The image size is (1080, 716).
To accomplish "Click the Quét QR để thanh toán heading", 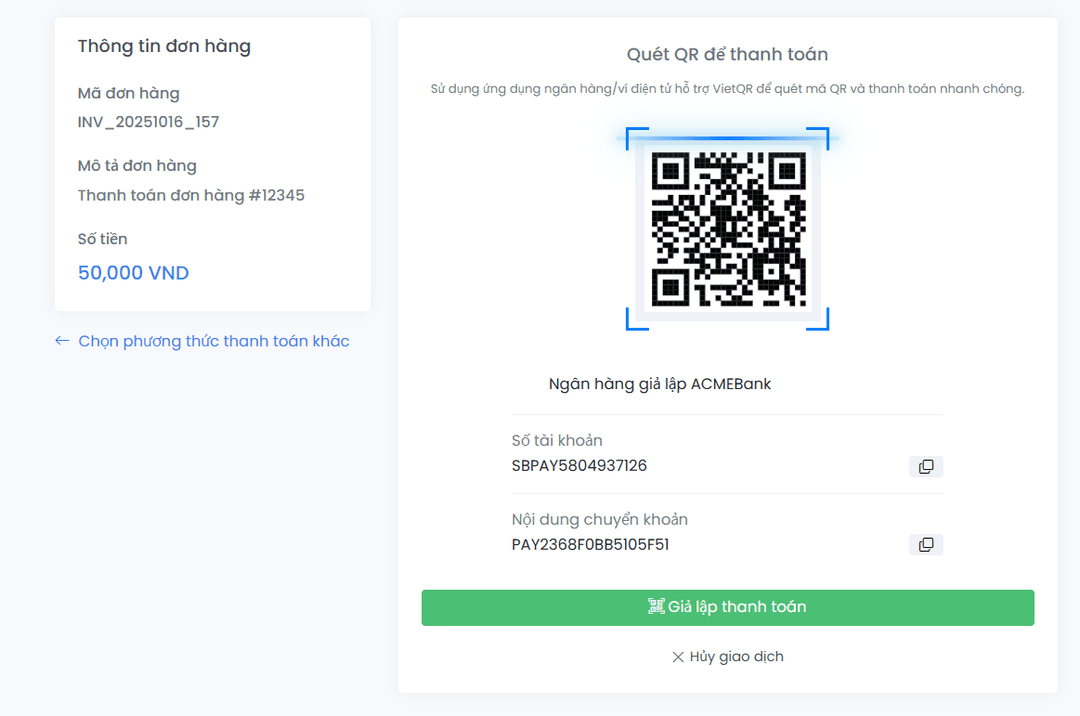I will [x=727, y=54].
